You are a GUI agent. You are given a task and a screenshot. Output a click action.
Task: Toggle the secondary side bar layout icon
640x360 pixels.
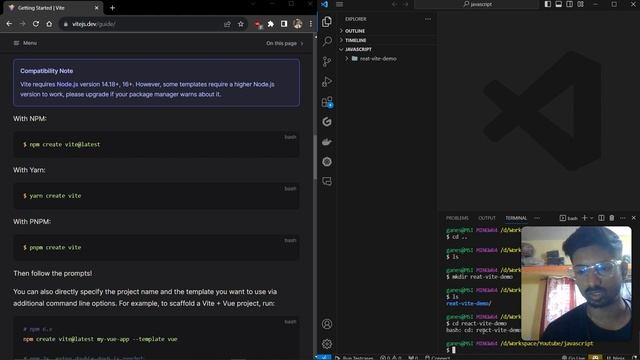tap(569, 4)
